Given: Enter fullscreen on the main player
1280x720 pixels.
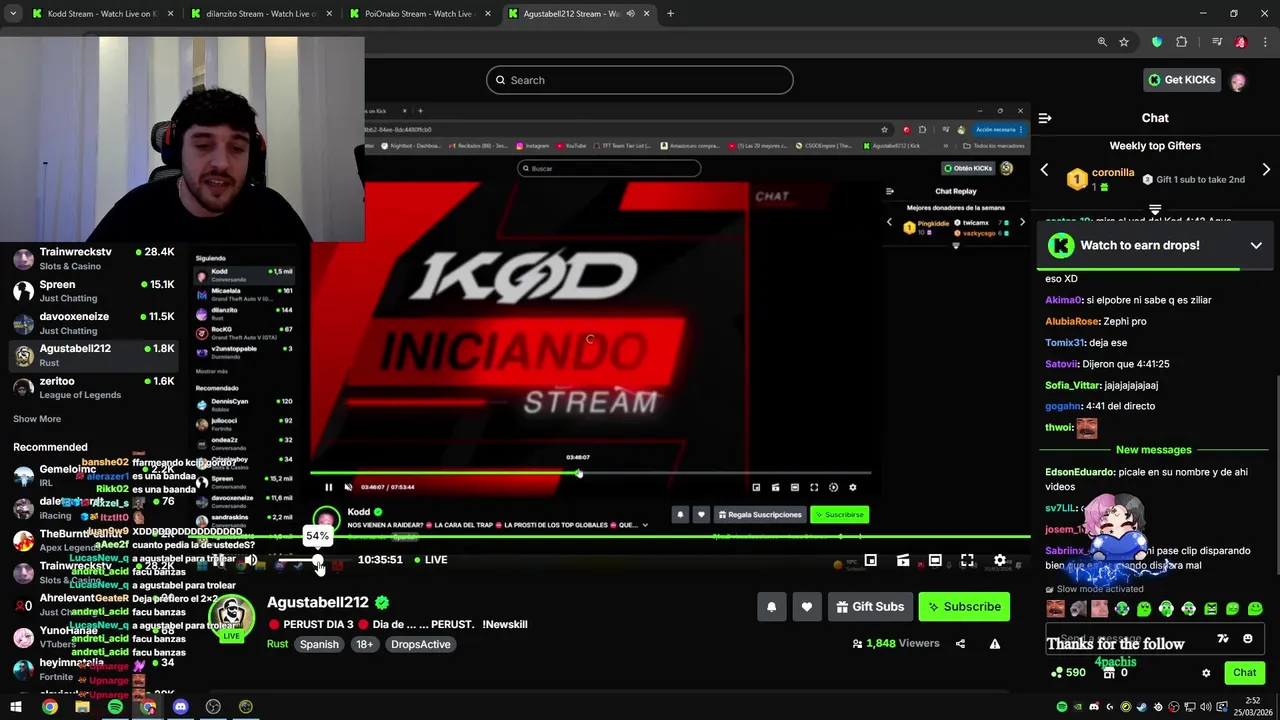Looking at the screenshot, I should pos(967,560).
